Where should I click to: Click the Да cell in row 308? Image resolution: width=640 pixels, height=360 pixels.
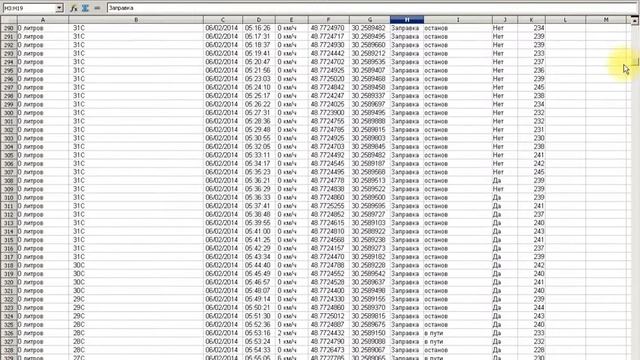click(x=505, y=180)
